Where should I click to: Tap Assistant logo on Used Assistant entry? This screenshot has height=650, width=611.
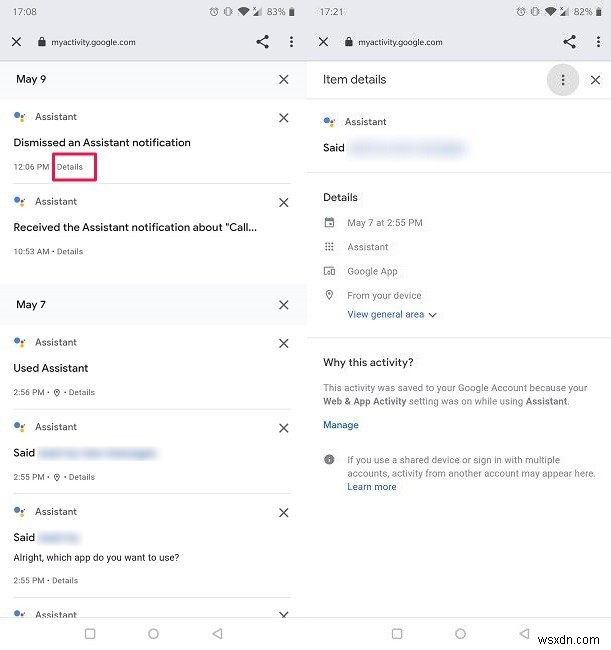click(19, 342)
